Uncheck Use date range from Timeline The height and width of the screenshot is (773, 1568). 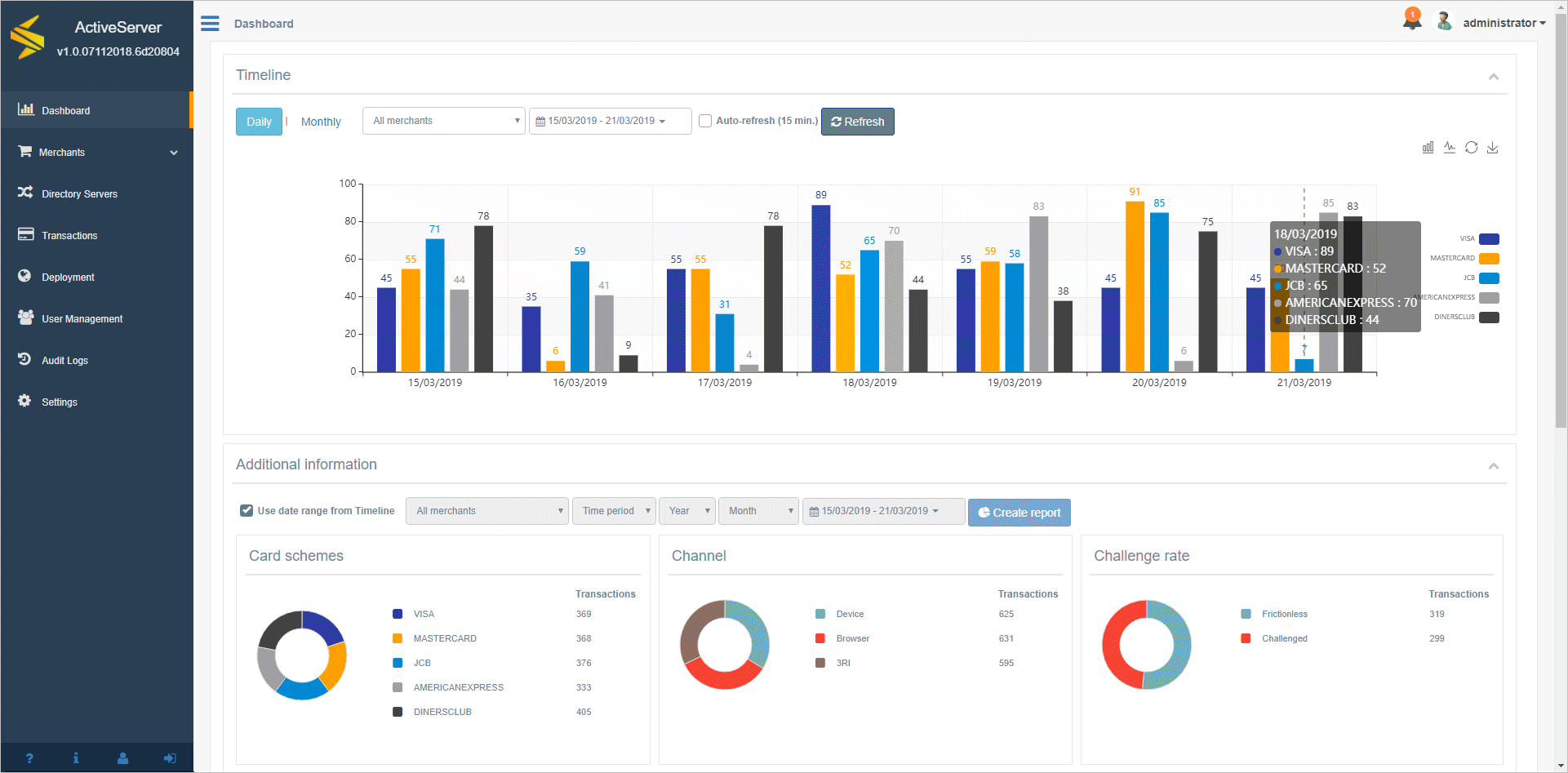[247, 511]
